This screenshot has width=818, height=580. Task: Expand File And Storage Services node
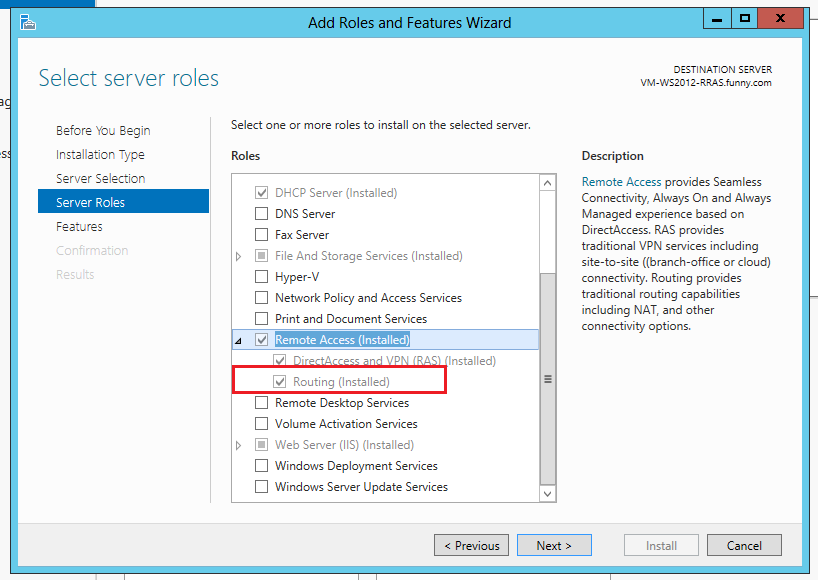click(x=238, y=256)
